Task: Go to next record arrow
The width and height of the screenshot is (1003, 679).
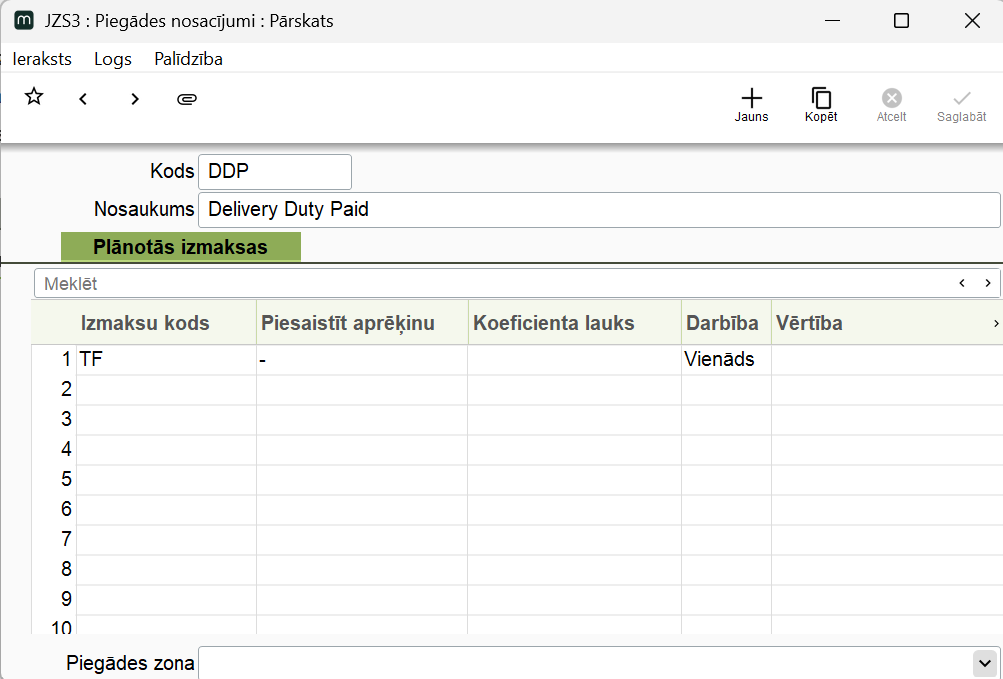Action: (x=135, y=99)
